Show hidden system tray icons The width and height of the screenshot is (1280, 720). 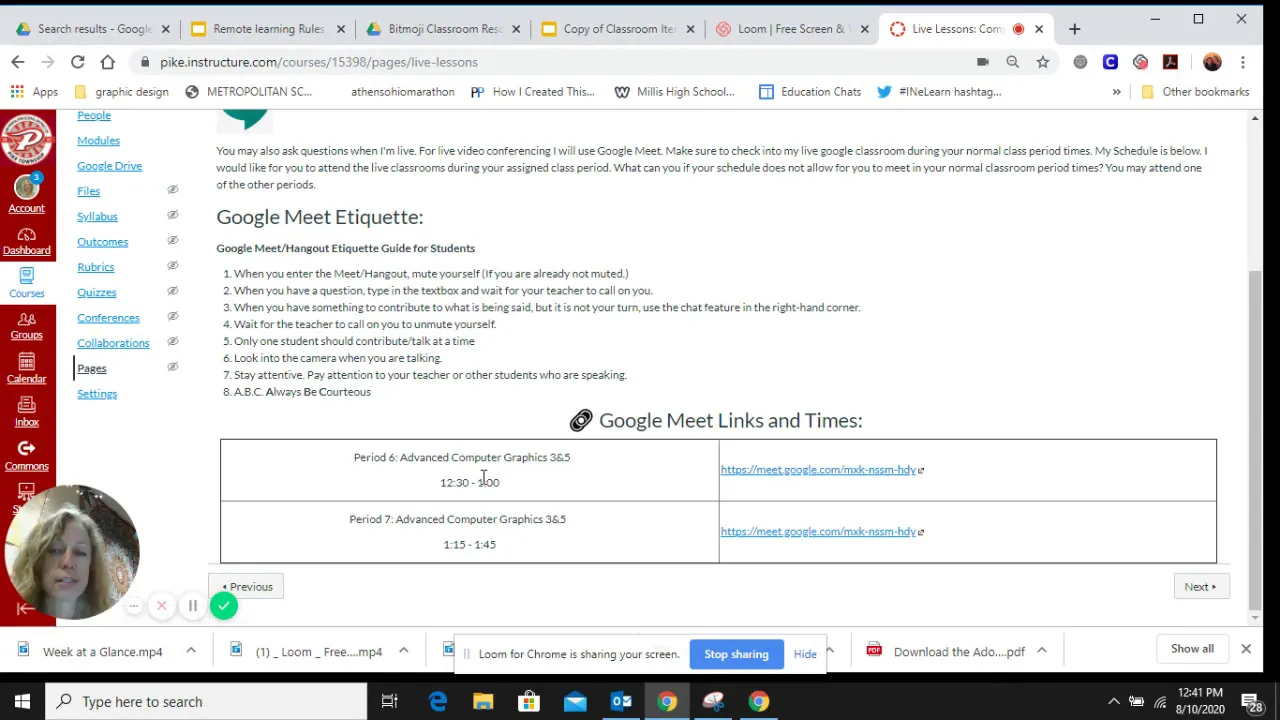coord(1113,701)
